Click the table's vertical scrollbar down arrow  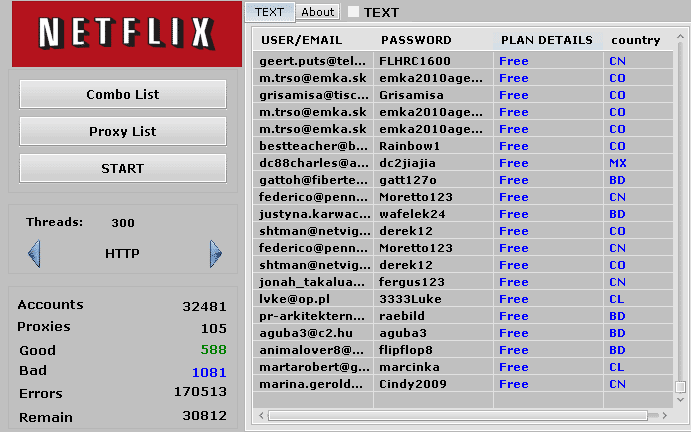point(680,400)
